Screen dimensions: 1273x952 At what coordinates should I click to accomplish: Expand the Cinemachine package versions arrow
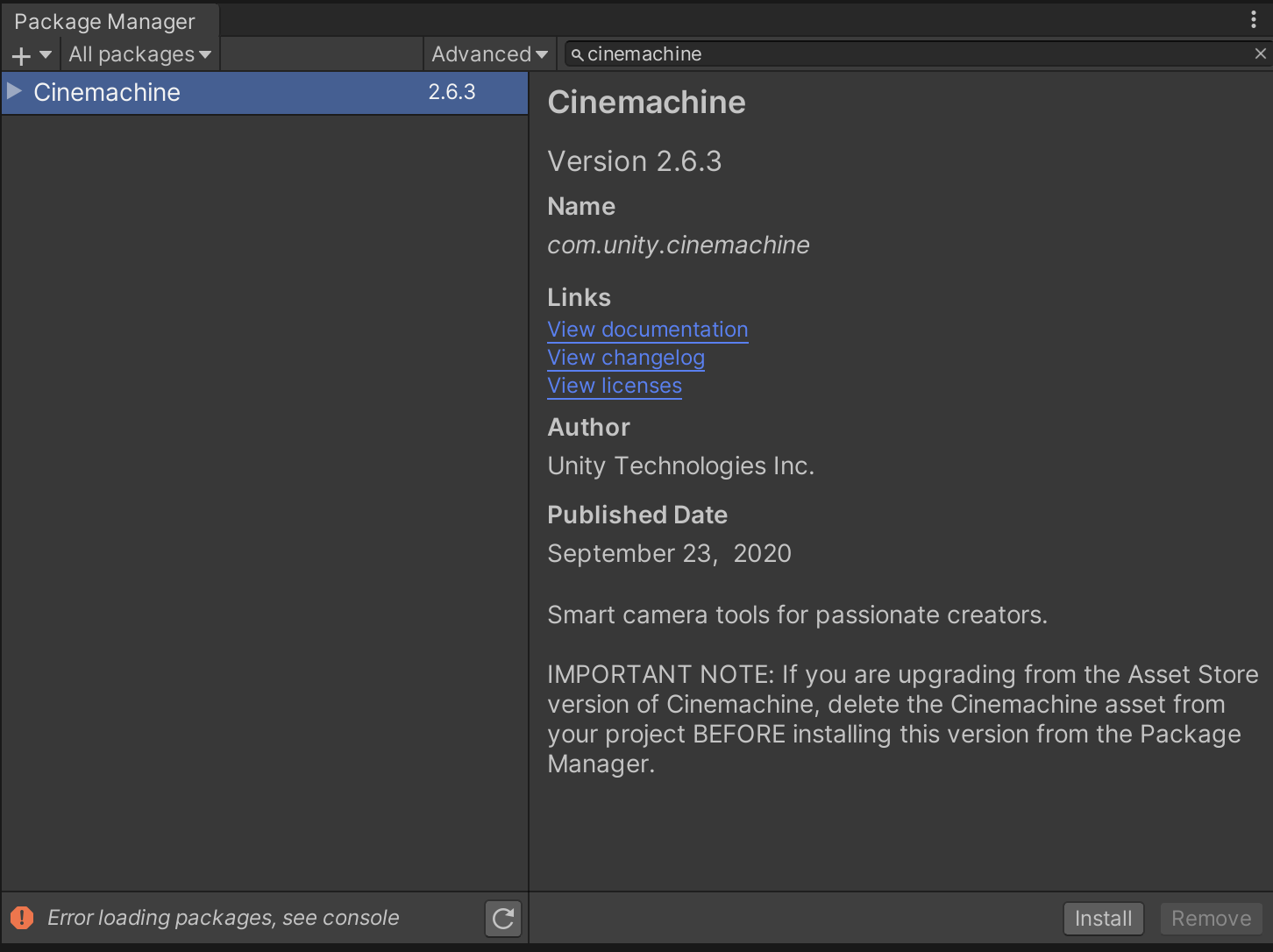point(14,91)
